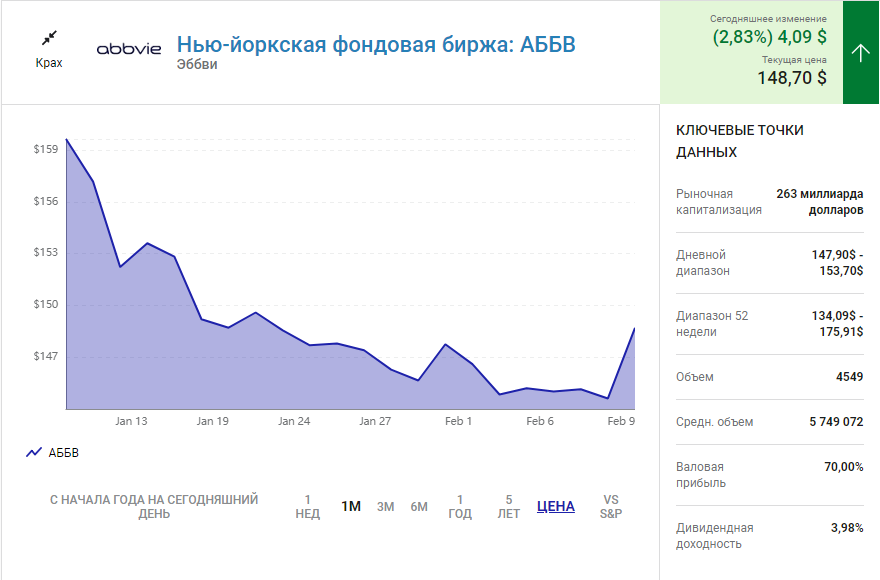Compare with VS S&P option
The image size is (880, 580).
(x=611, y=506)
